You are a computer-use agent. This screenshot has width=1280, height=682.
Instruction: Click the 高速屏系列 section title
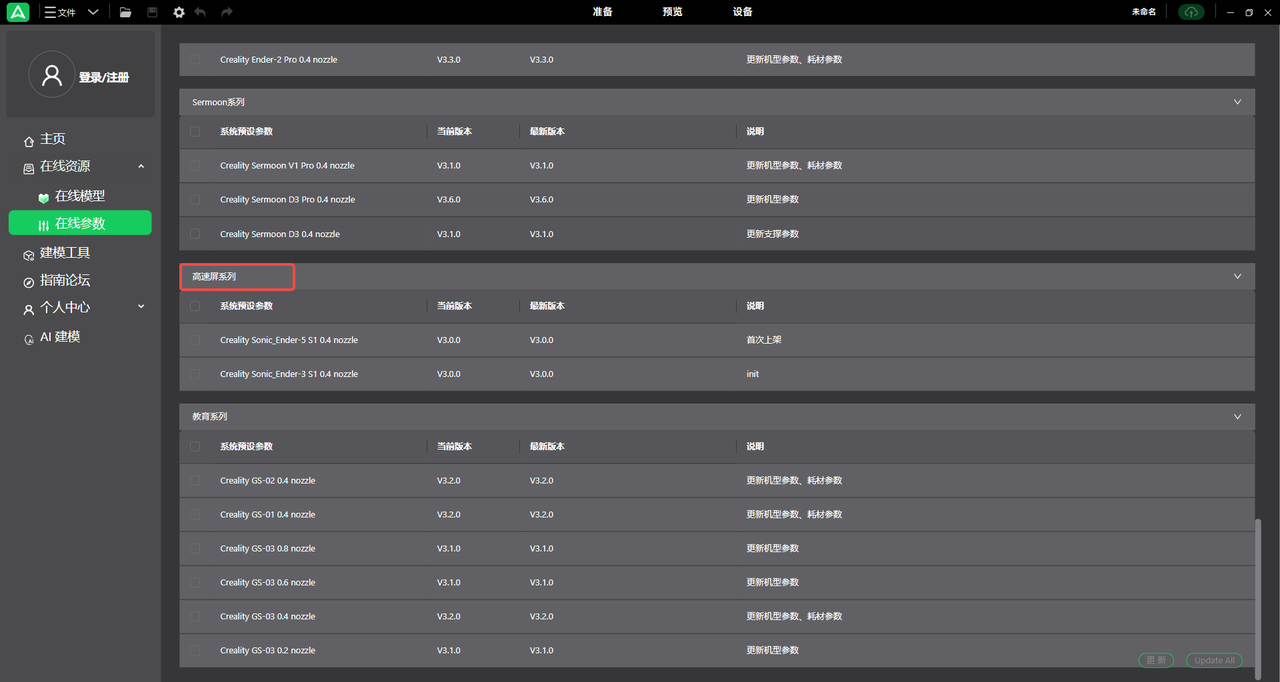coord(214,276)
